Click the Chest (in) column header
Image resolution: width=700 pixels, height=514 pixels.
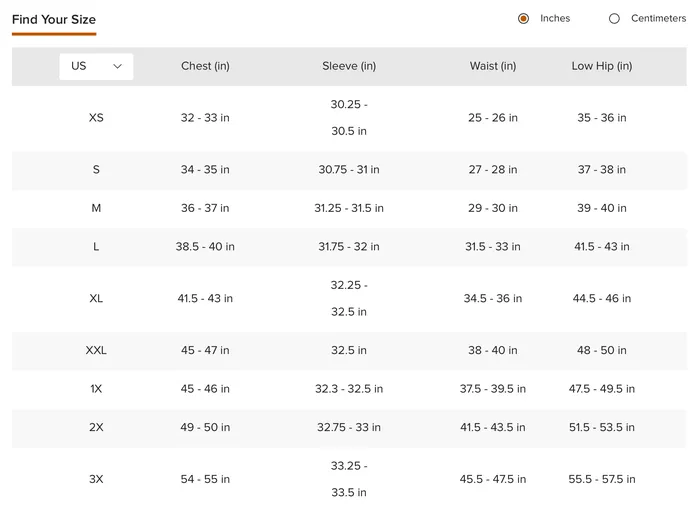(x=205, y=66)
